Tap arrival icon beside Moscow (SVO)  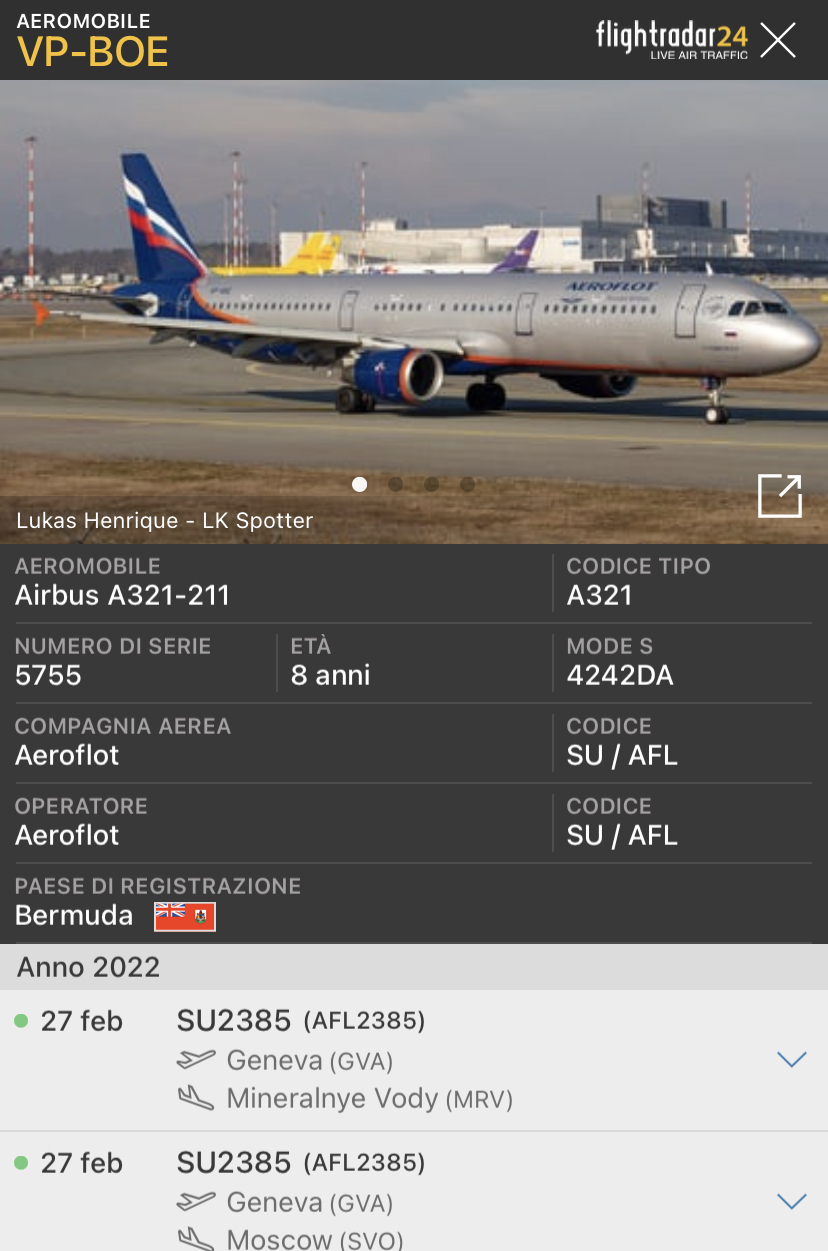tap(196, 1240)
